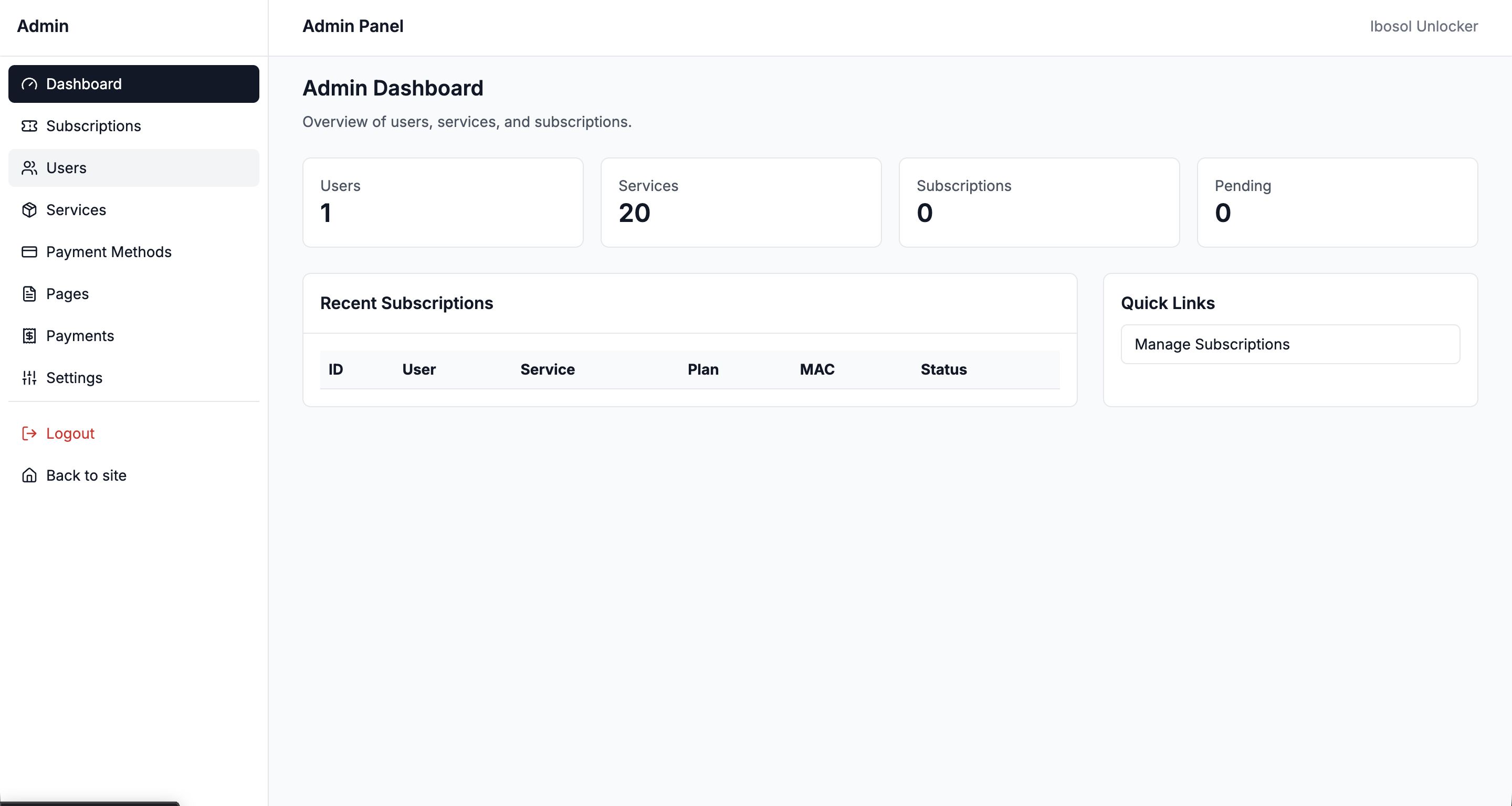Click the Pending count stat card
Viewport: 1512px width, 806px height.
pyautogui.click(x=1337, y=203)
